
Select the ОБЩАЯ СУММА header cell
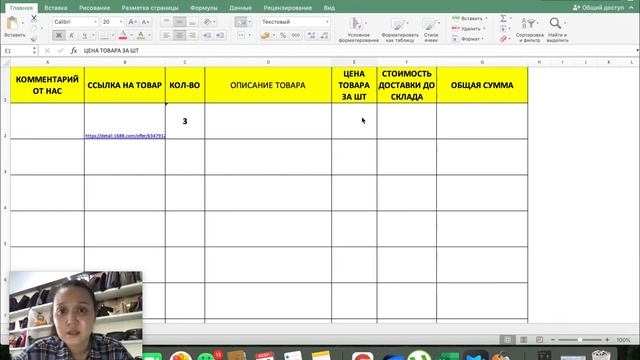(482, 85)
